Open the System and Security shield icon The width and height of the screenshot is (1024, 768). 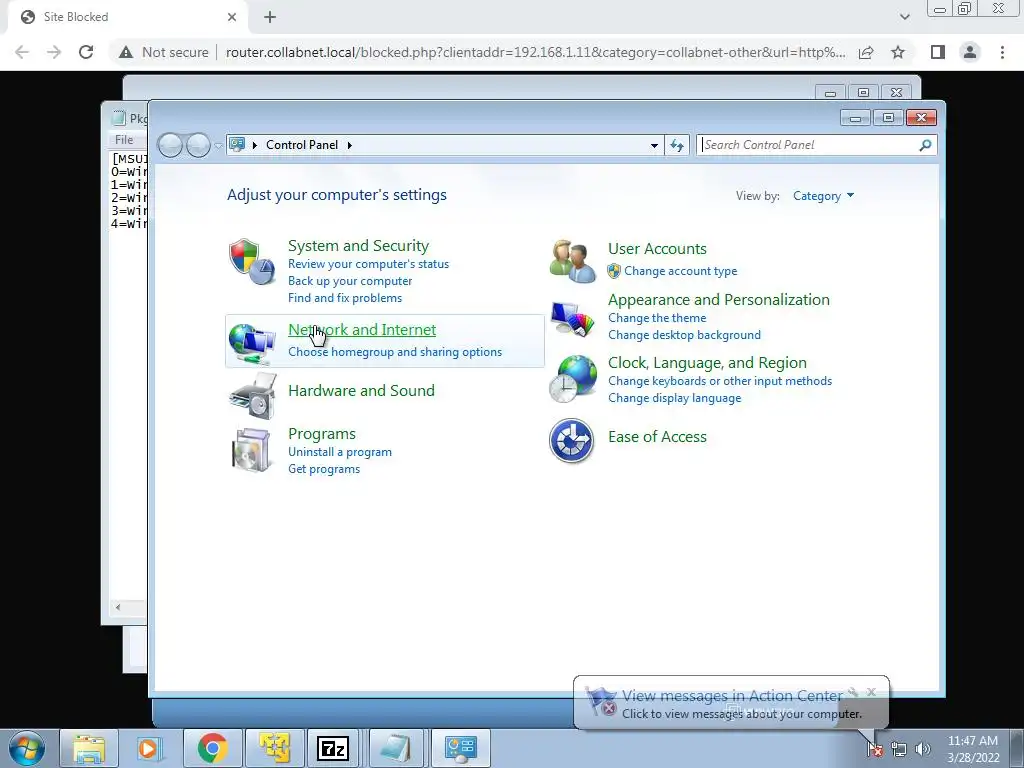pyautogui.click(x=252, y=261)
